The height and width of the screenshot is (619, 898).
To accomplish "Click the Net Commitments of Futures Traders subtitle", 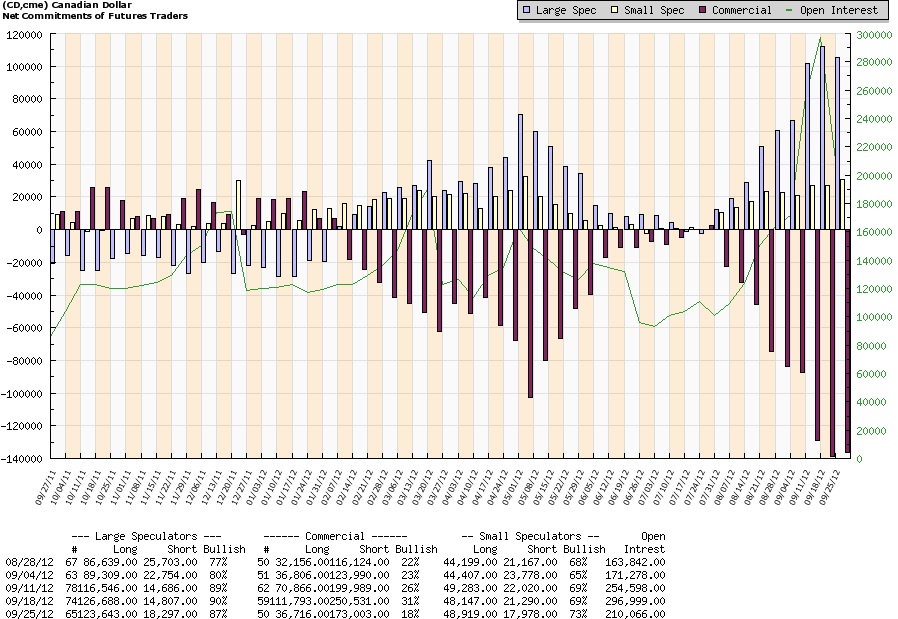I will (x=95, y=16).
